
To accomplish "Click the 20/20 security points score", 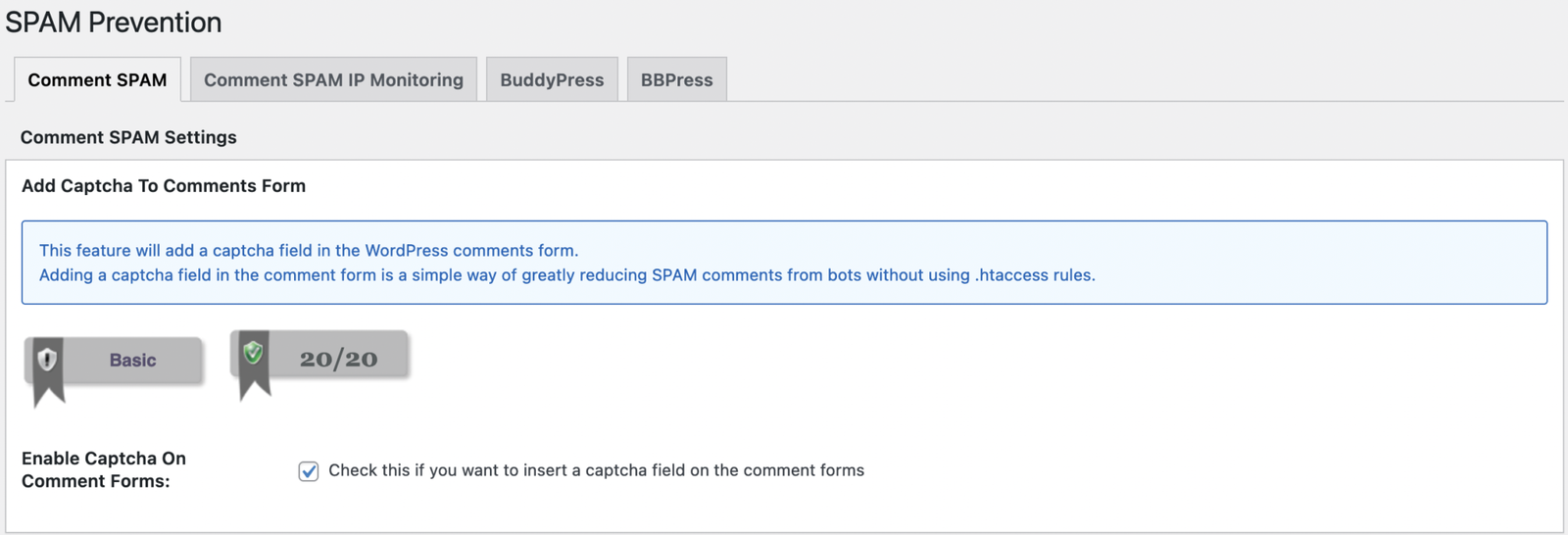I will (x=338, y=360).
